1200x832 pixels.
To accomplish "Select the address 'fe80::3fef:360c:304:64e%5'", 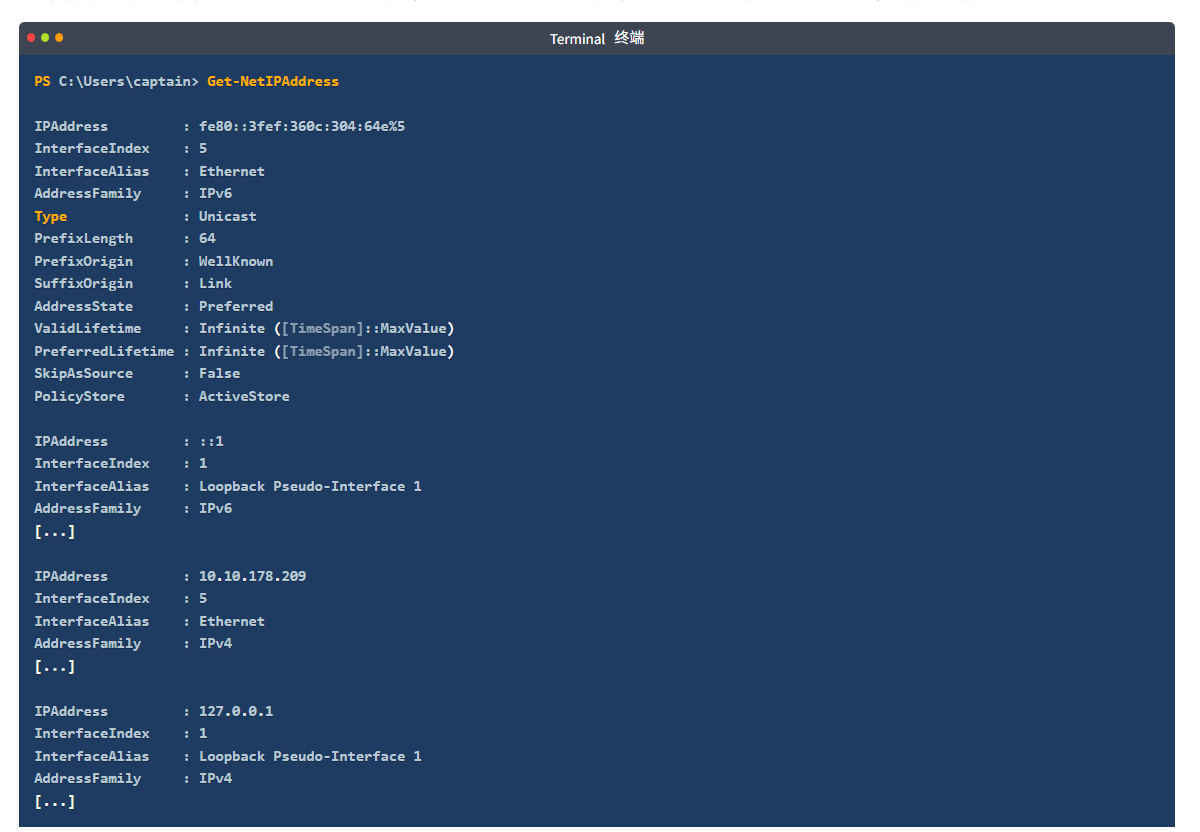I will (x=302, y=126).
